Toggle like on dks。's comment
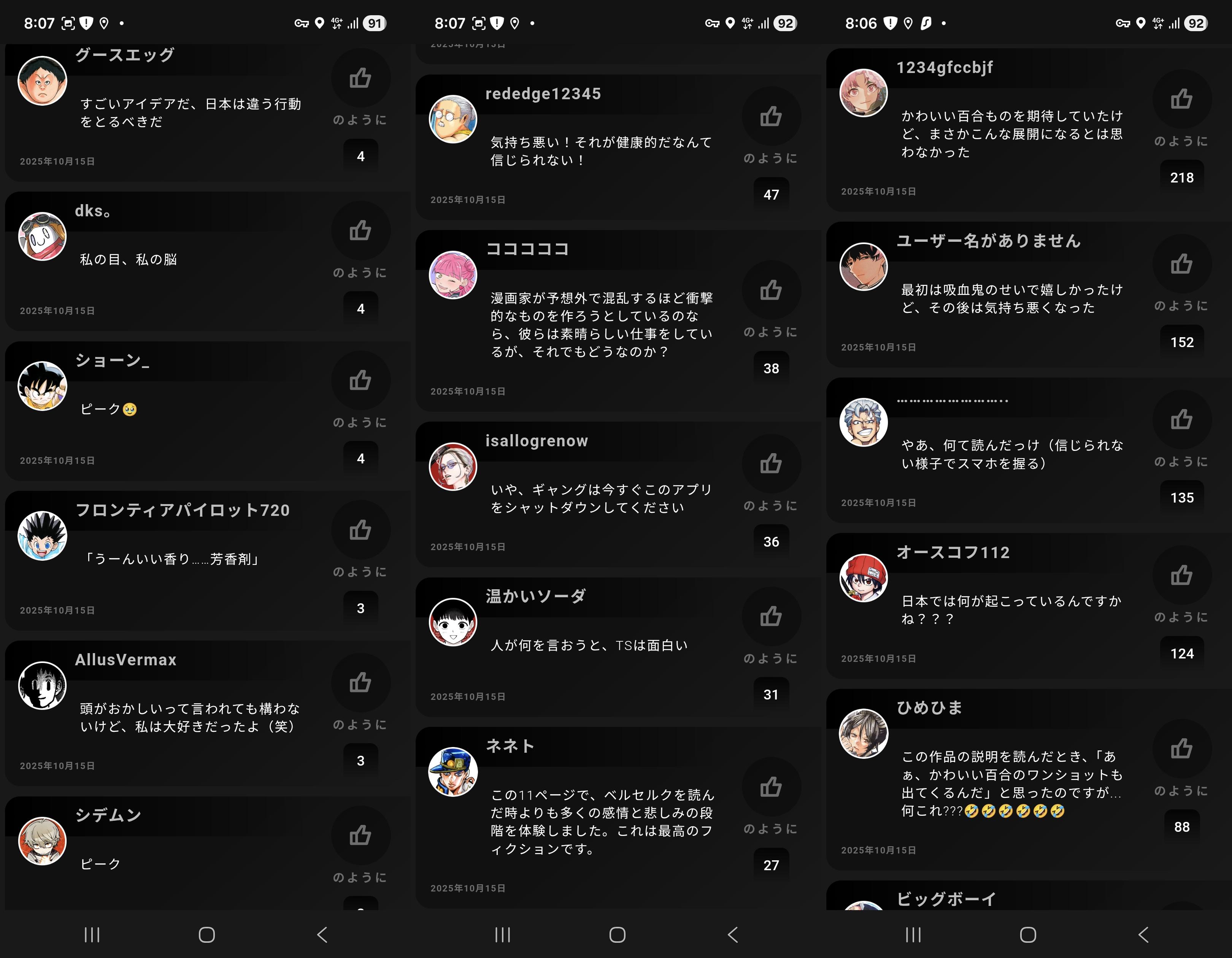 (x=360, y=231)
